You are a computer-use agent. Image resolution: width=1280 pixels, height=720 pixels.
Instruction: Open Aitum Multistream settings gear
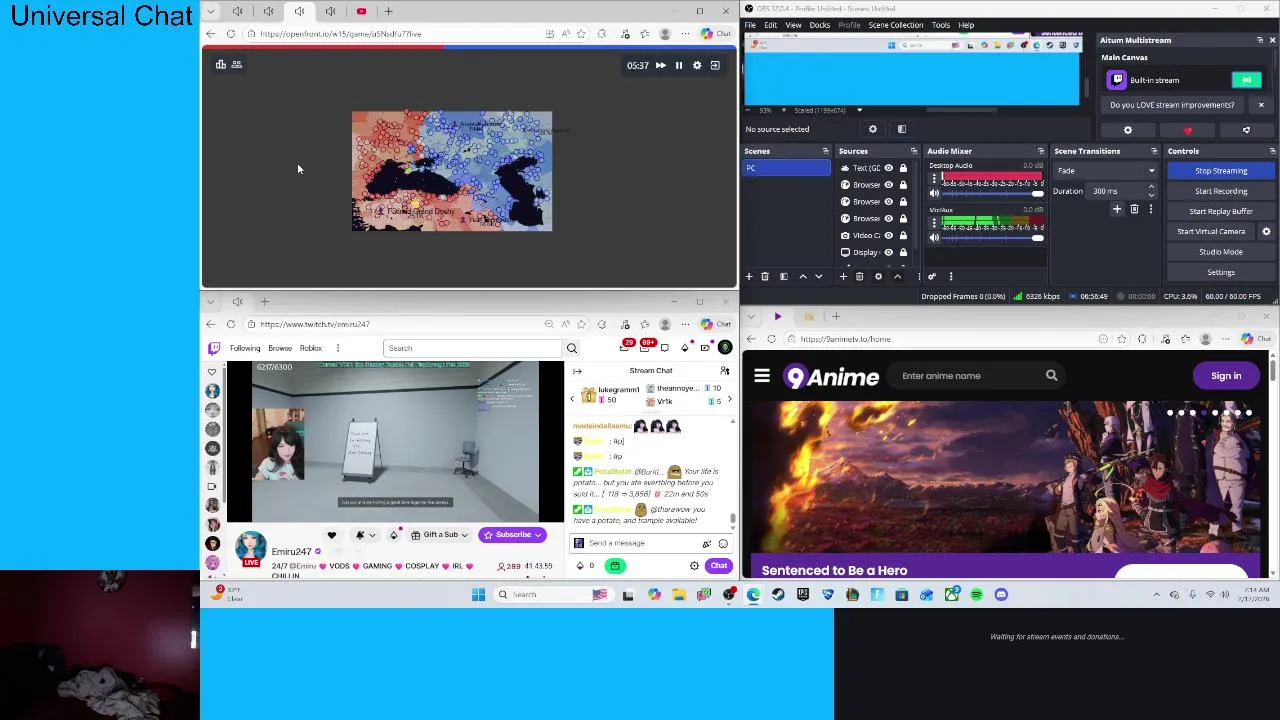1128,131
